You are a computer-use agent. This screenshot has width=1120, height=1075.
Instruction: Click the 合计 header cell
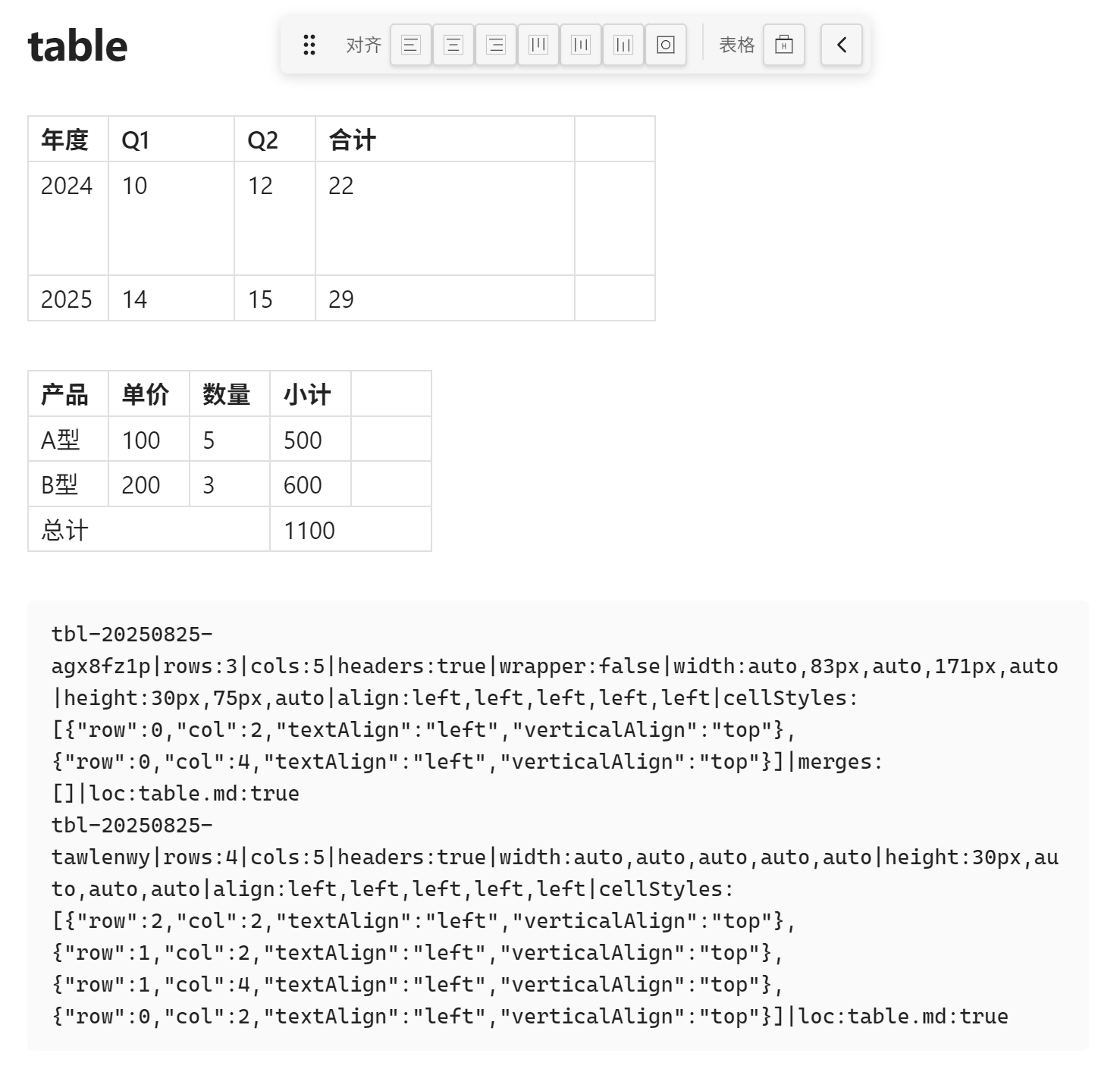[445, 139]
